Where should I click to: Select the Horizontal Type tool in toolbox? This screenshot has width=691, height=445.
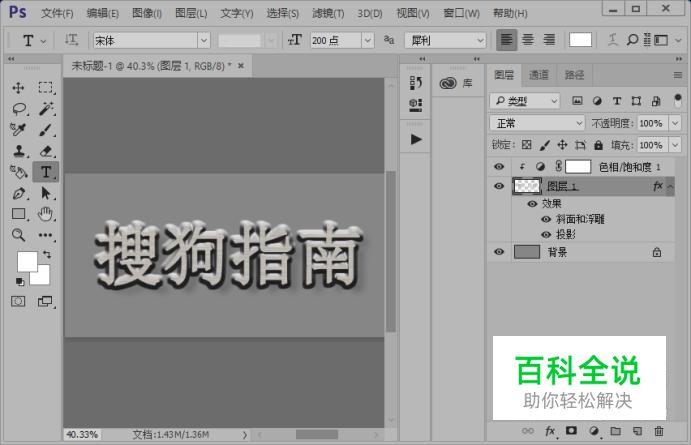(x=46, y=172)
